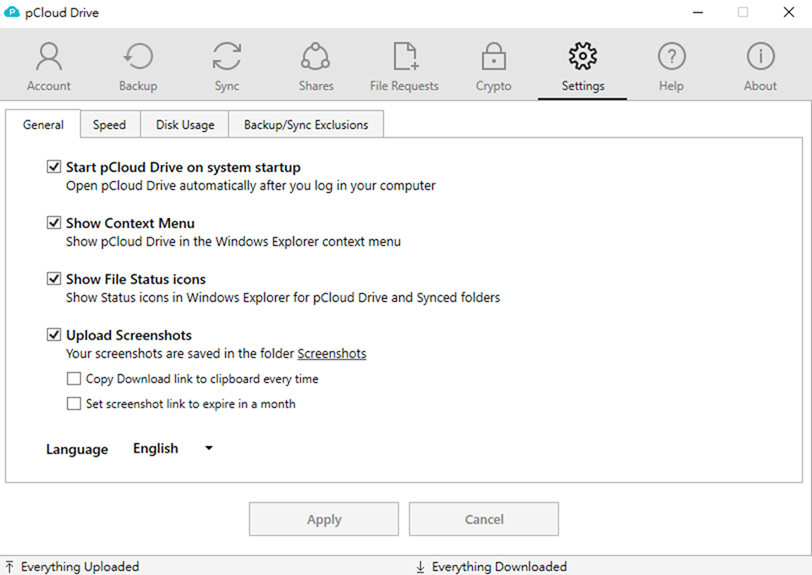The height and width of the screenshot is (575, 812).
Task: Disable the Show File Status icons checkbox
Action: pos(54,279)
